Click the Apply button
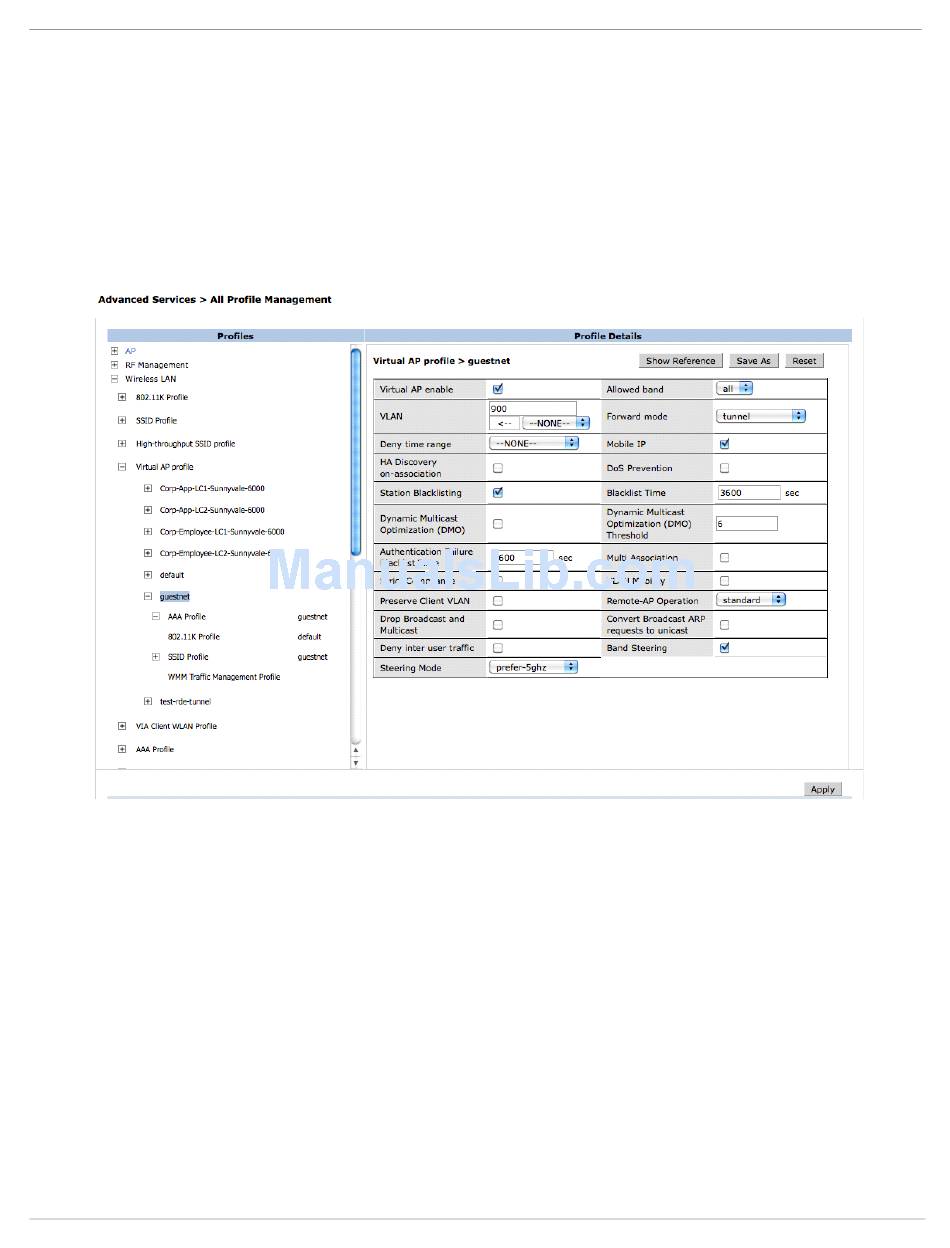950x1248 pixels. point(822,789)
